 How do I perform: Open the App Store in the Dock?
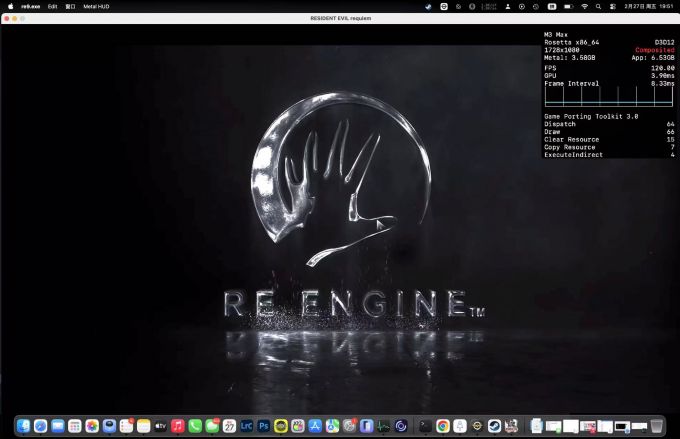[x=315, y=426]
